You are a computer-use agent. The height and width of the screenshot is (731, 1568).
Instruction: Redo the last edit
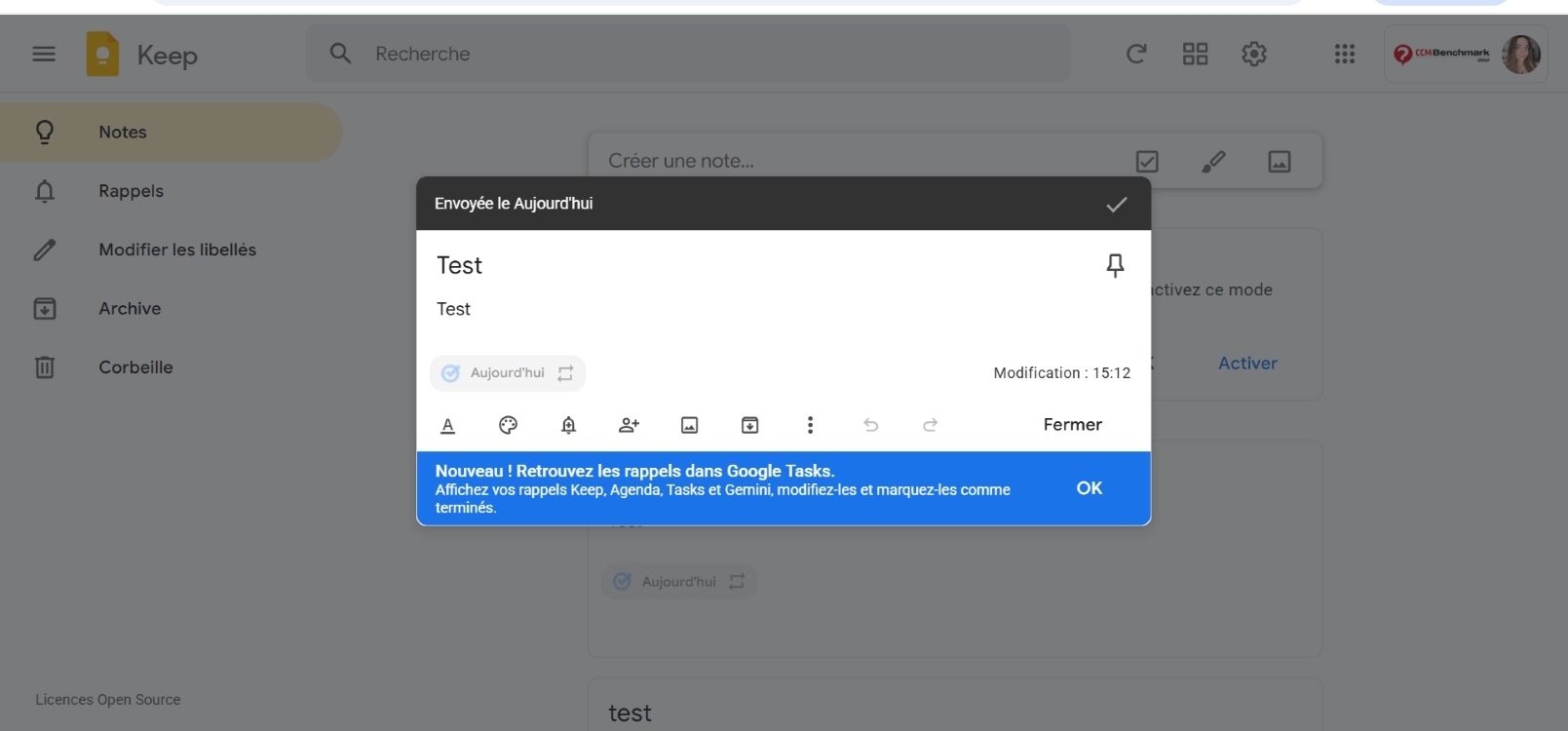tap(931, 425)
